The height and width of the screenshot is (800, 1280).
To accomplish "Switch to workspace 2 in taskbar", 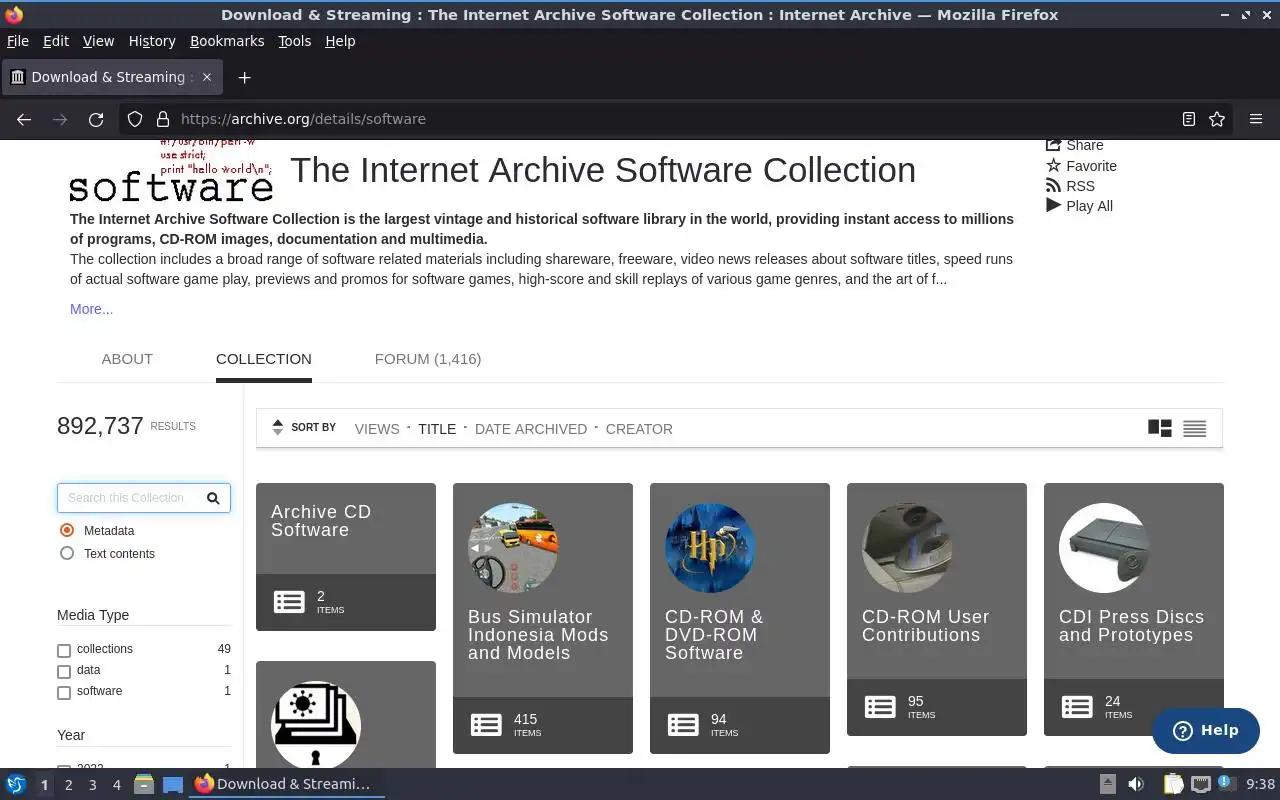I will coord(68,785).
